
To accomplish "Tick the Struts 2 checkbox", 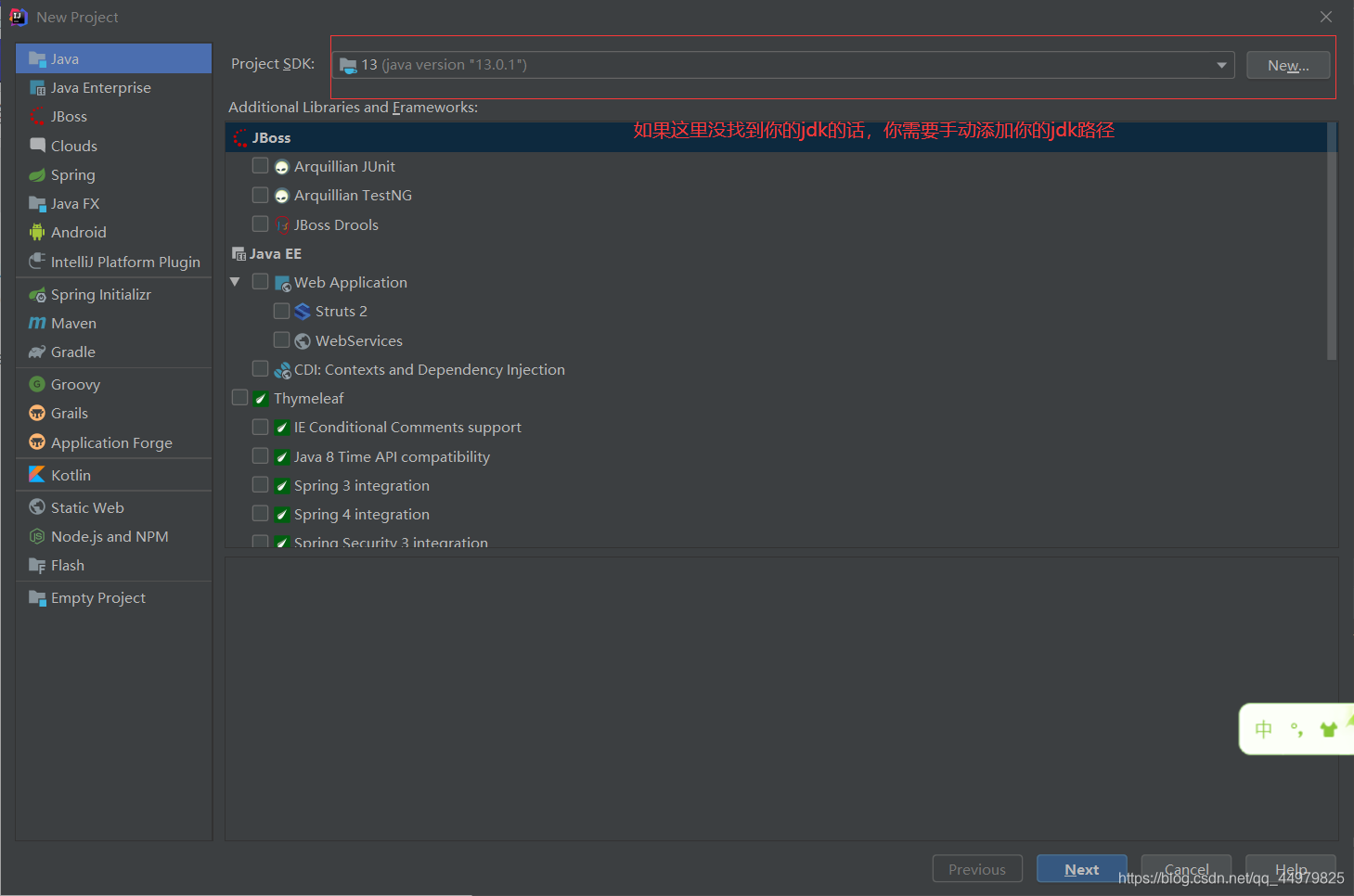I will pos(282,311).
